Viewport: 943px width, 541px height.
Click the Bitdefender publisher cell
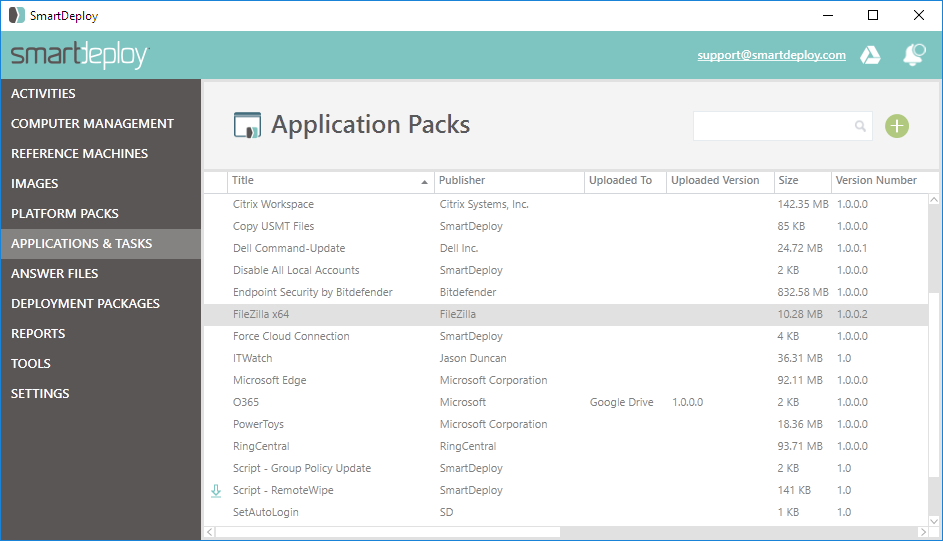point(468,292)
